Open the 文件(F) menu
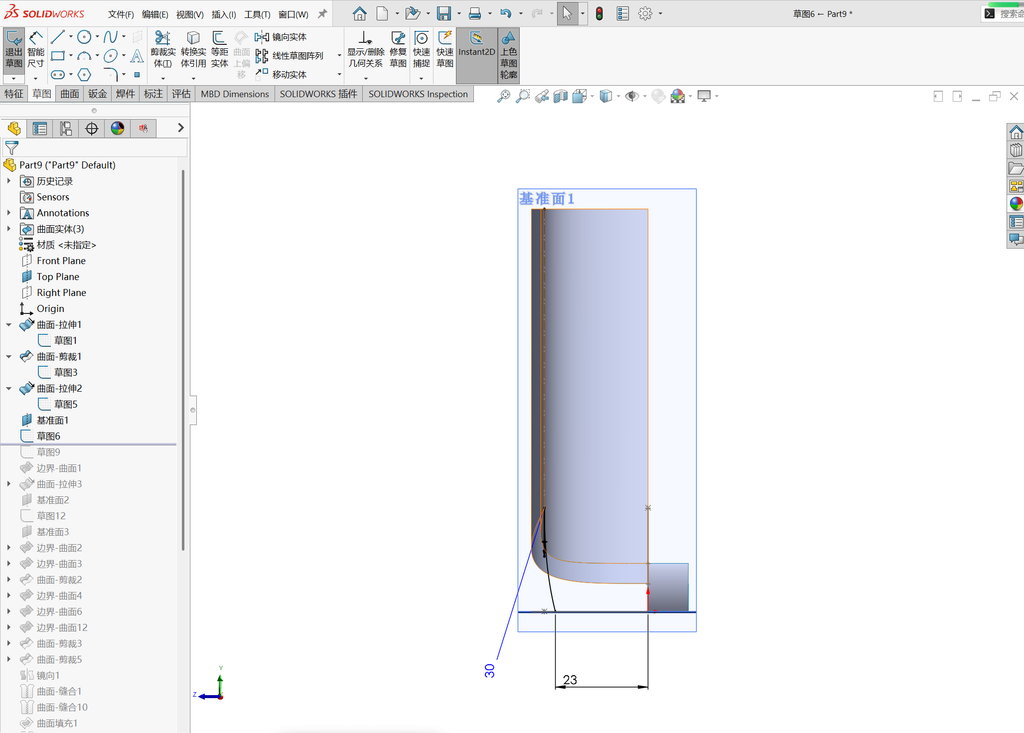Image resolution: width=1024 pixels, height=733 pixels. click(x=121, y=14)
